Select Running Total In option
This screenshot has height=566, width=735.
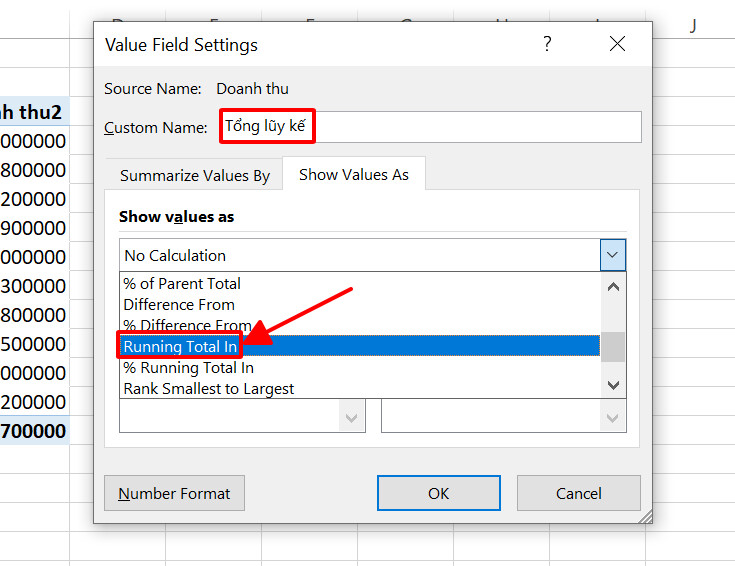[360, 346]
